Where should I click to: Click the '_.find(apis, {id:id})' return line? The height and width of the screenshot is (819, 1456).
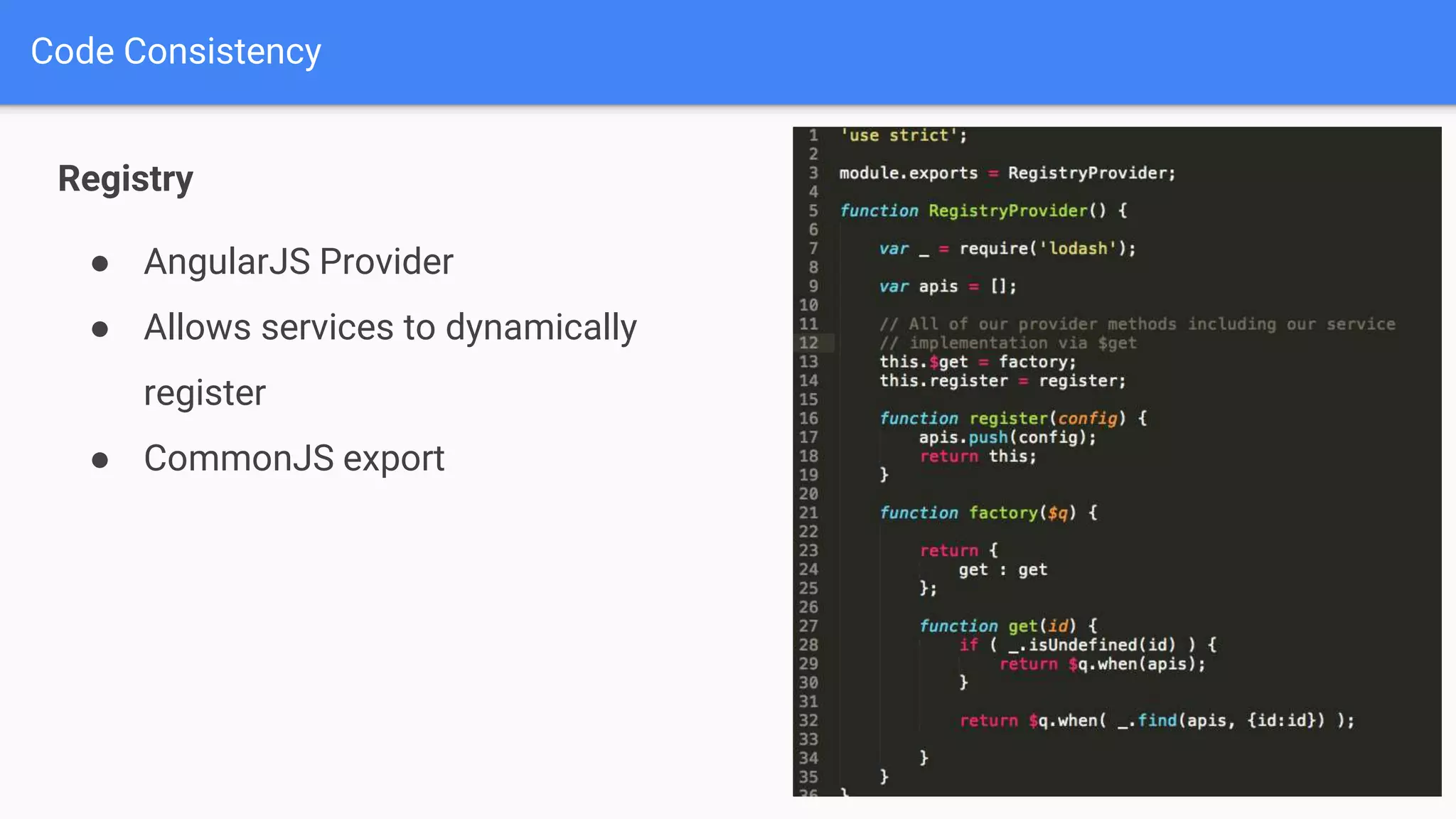[x=1157, y=721]
